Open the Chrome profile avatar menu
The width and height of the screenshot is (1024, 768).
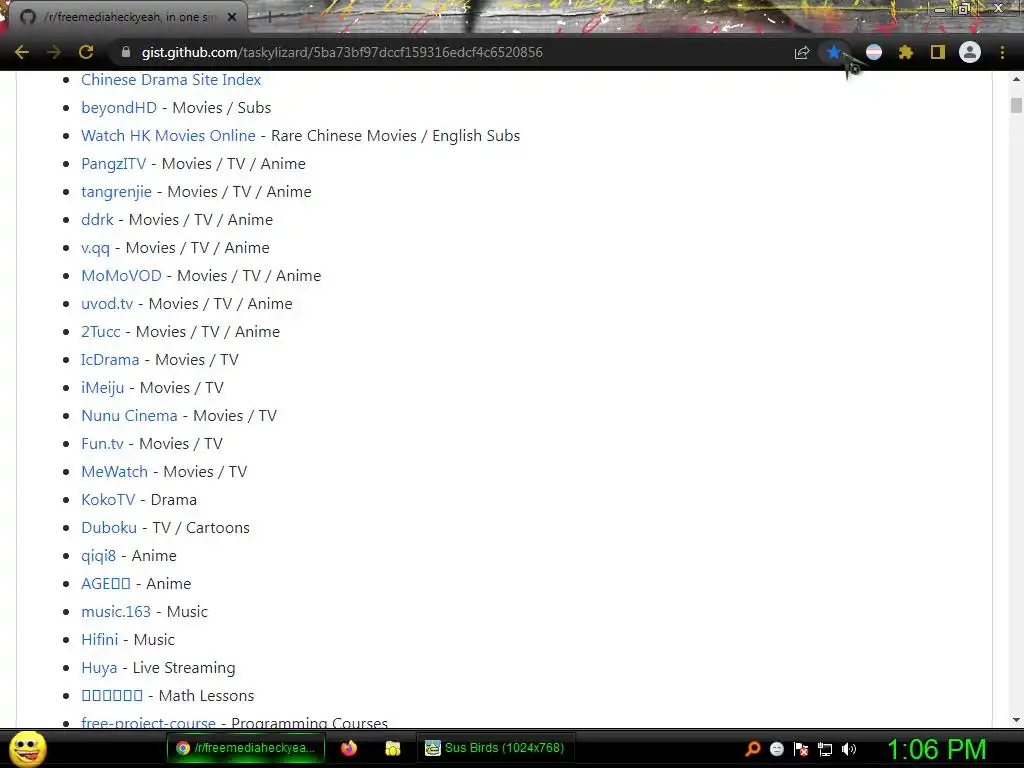[970, 52]
